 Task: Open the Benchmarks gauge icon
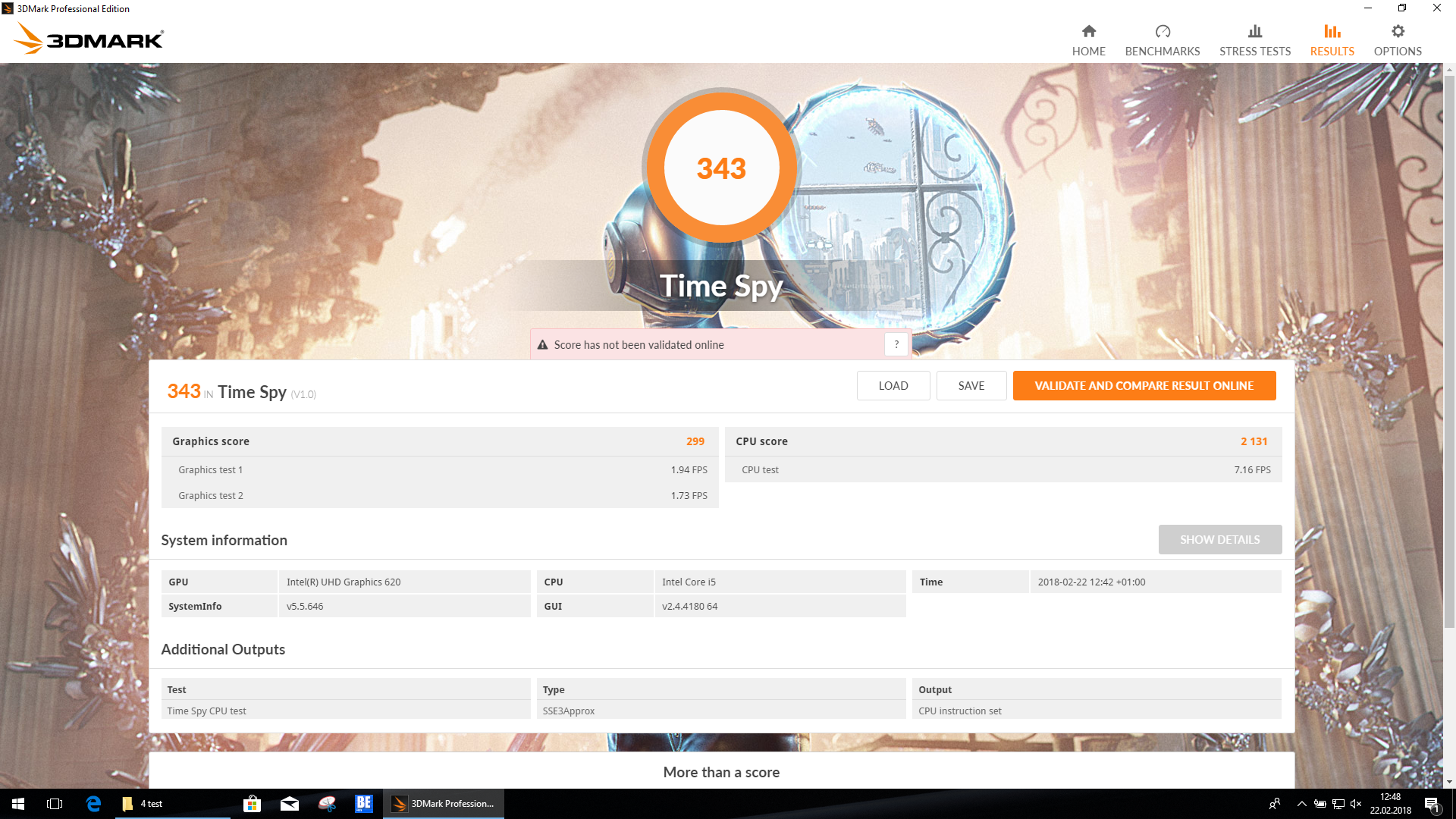(x=1162, y=32)
